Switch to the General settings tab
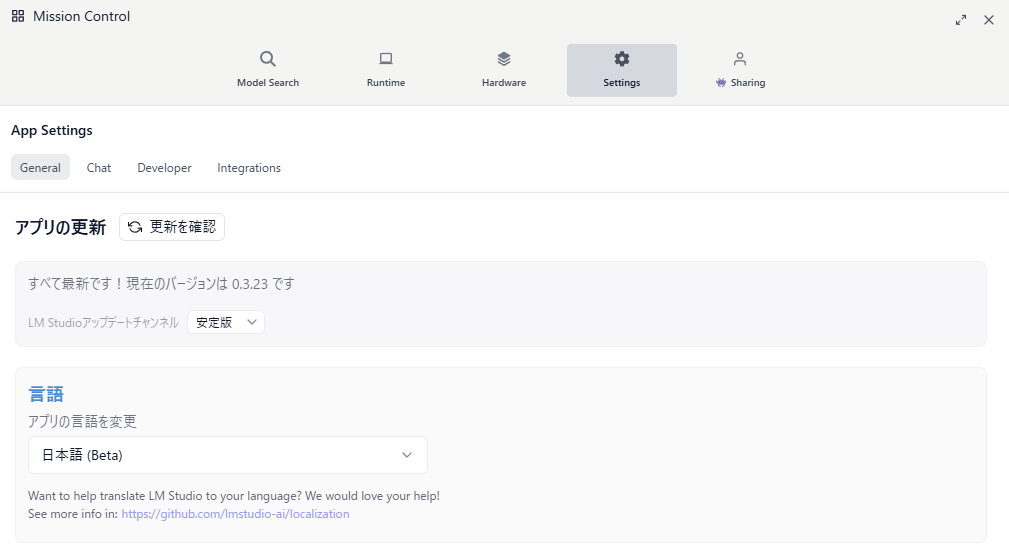1009x549 pixels. pyautogui.click(x=40, y=167)
